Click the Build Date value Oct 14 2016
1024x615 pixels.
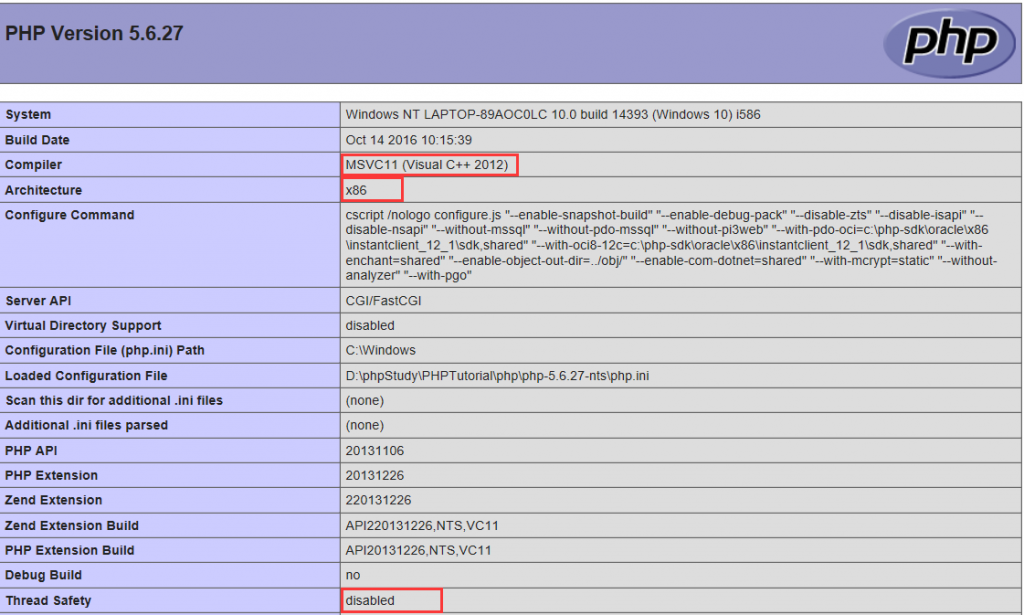point(408,140)
